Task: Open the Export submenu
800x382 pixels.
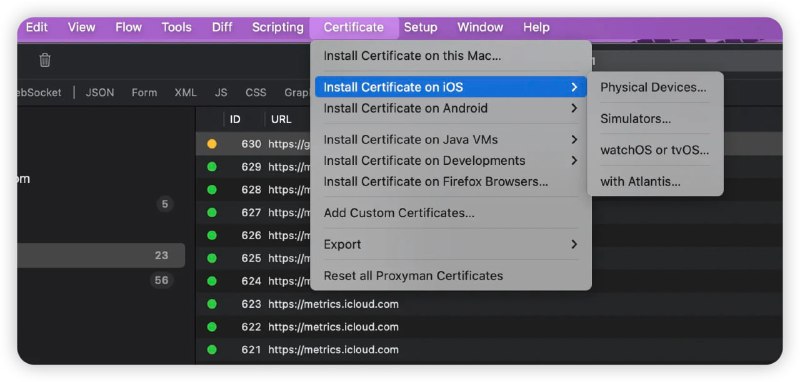Action: pos(451,244)
